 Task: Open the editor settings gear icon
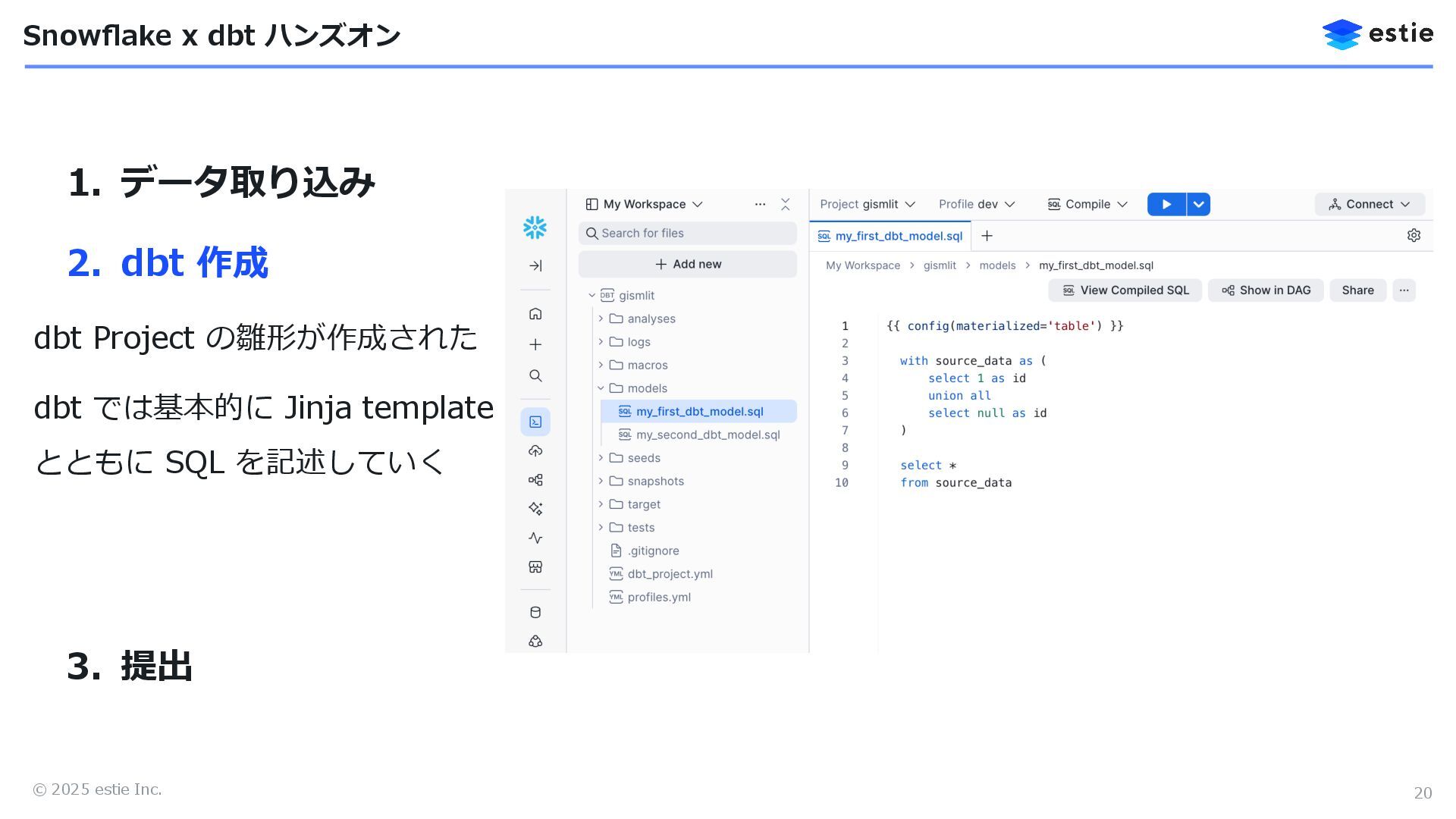click(1414, 236)
